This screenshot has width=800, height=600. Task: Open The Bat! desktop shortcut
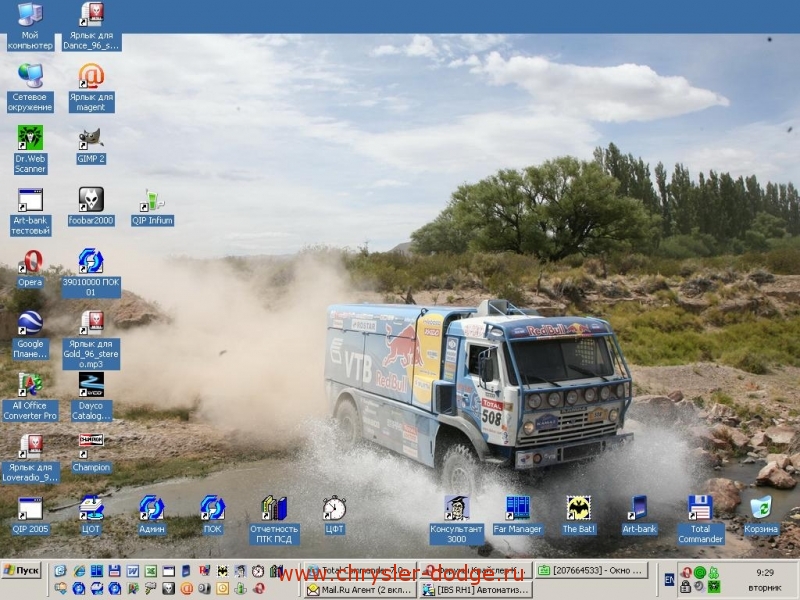tap(579, 515)
